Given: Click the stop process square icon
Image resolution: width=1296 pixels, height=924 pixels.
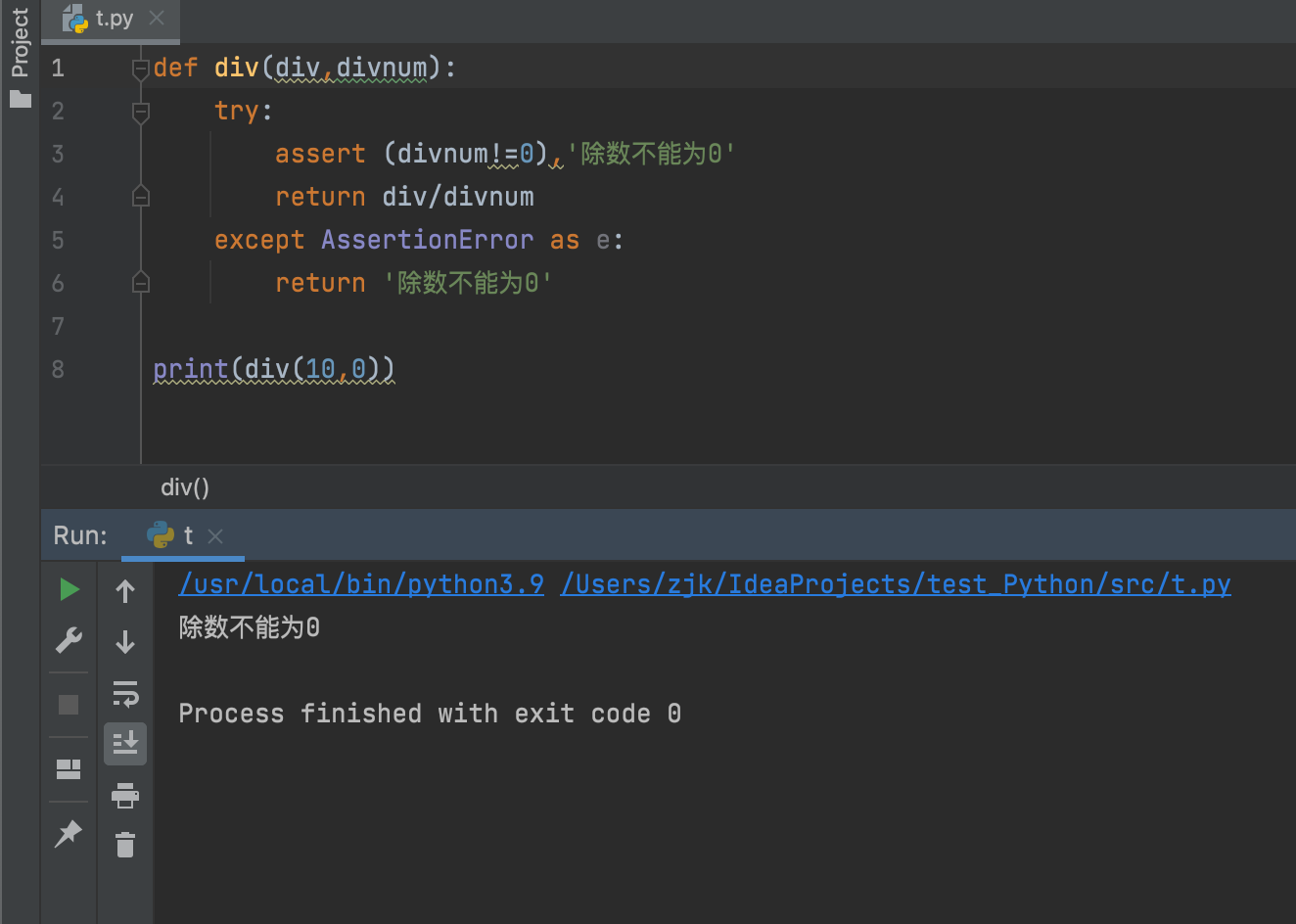Looking at the screenshot, I should pyautogui.click(x=69, y=704).
